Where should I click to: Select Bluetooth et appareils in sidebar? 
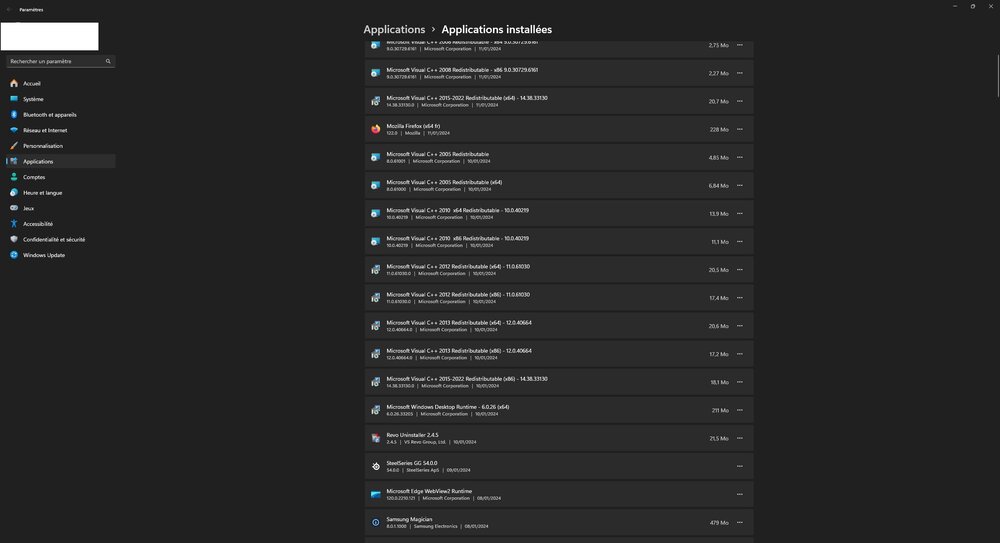tap(50, 115)
